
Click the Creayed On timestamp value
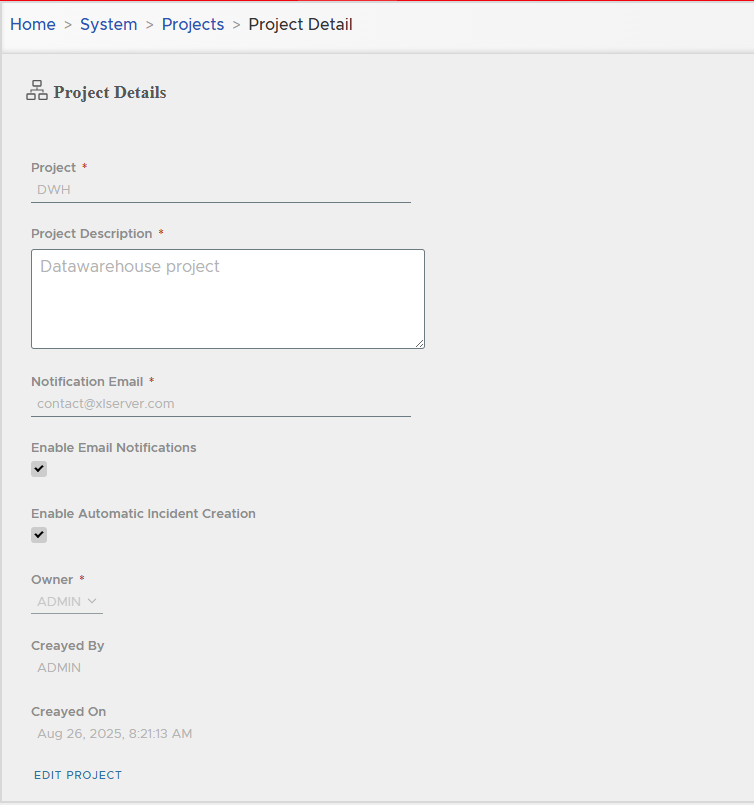click(x=114, y=734)
